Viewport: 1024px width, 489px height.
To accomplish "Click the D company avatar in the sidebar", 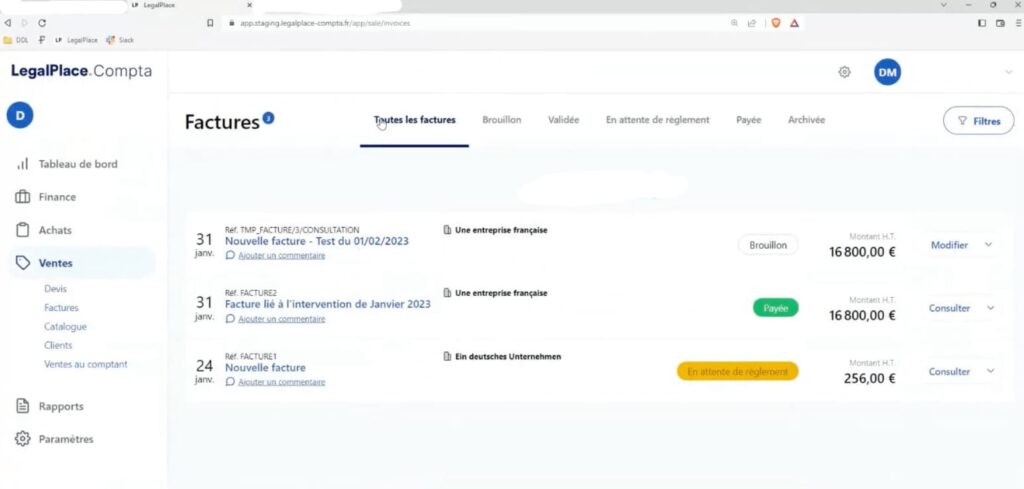I will [x=20, y=116].
